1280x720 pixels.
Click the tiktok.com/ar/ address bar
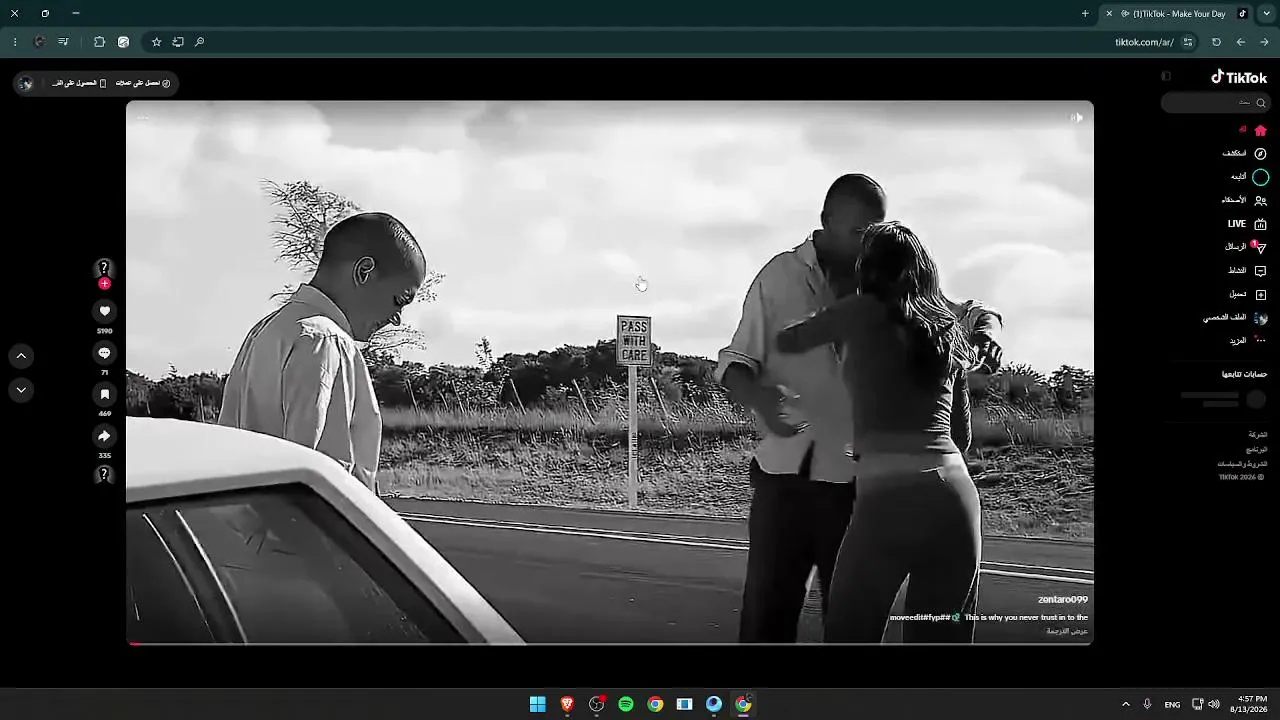coord(1144,42)
